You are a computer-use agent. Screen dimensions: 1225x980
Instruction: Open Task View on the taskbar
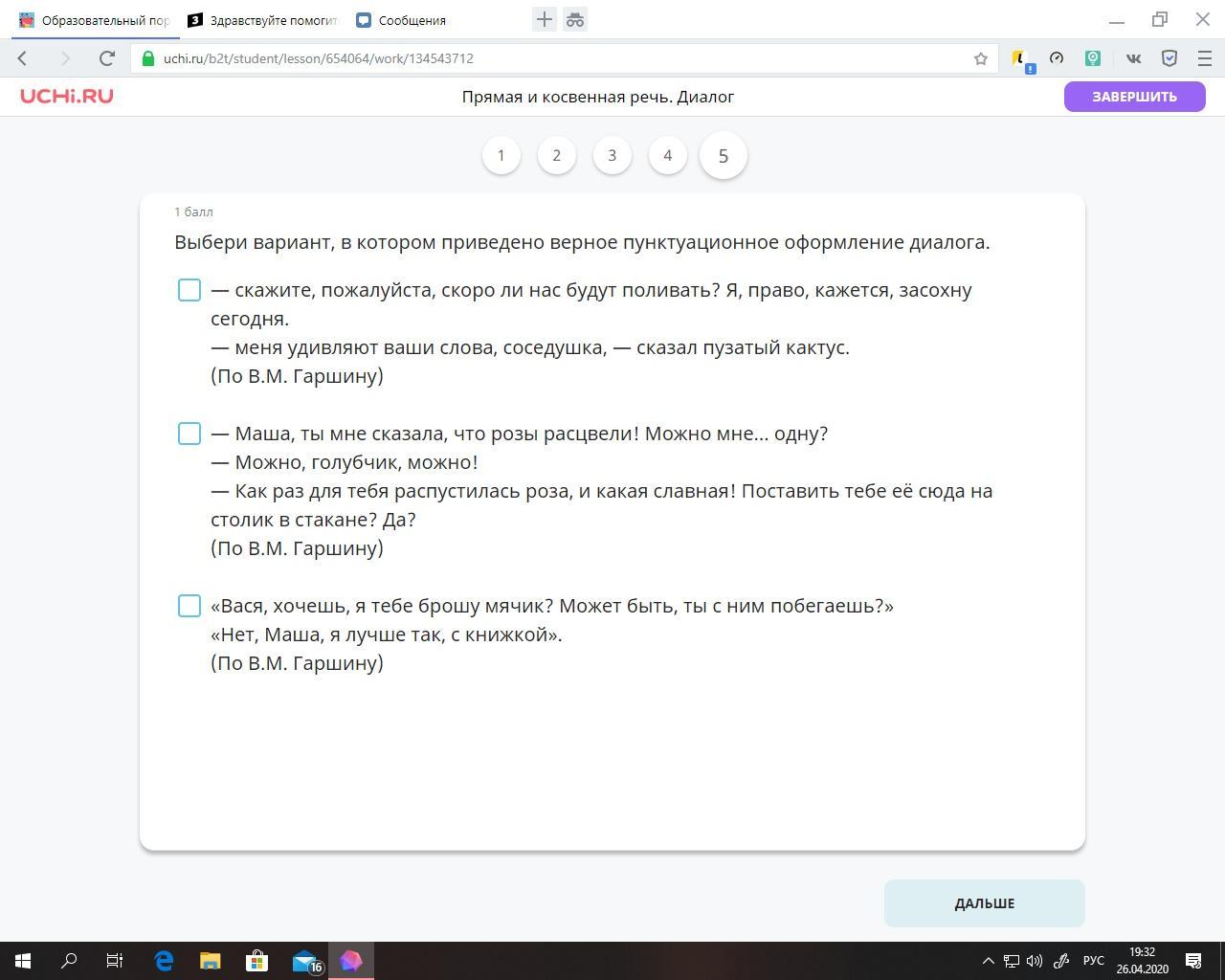click(x=115, y=961)
